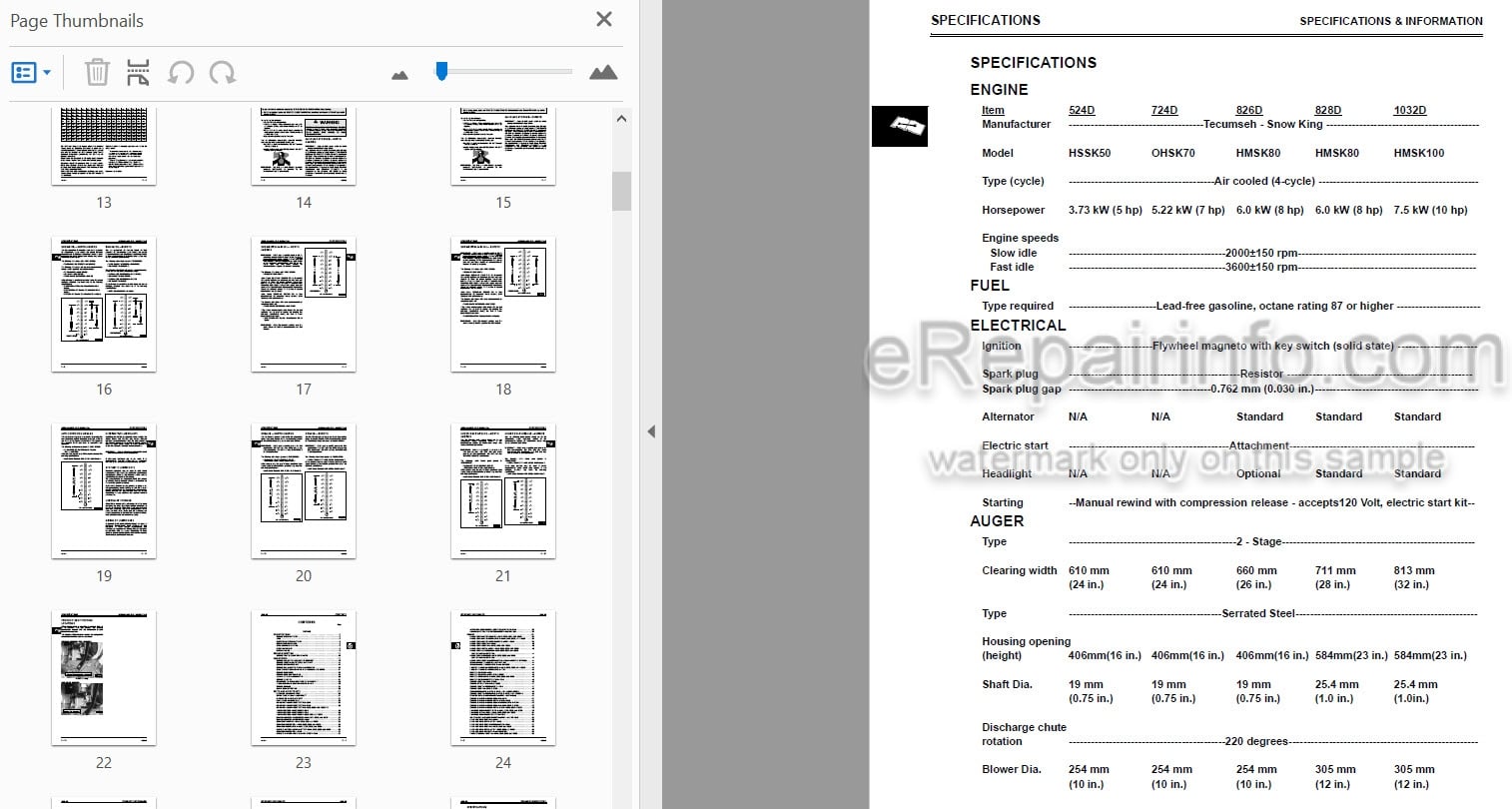Click the 'OHSK70' model value
The height and width of the screenshot is (809, 1512).
click(x=1173, y=153)
